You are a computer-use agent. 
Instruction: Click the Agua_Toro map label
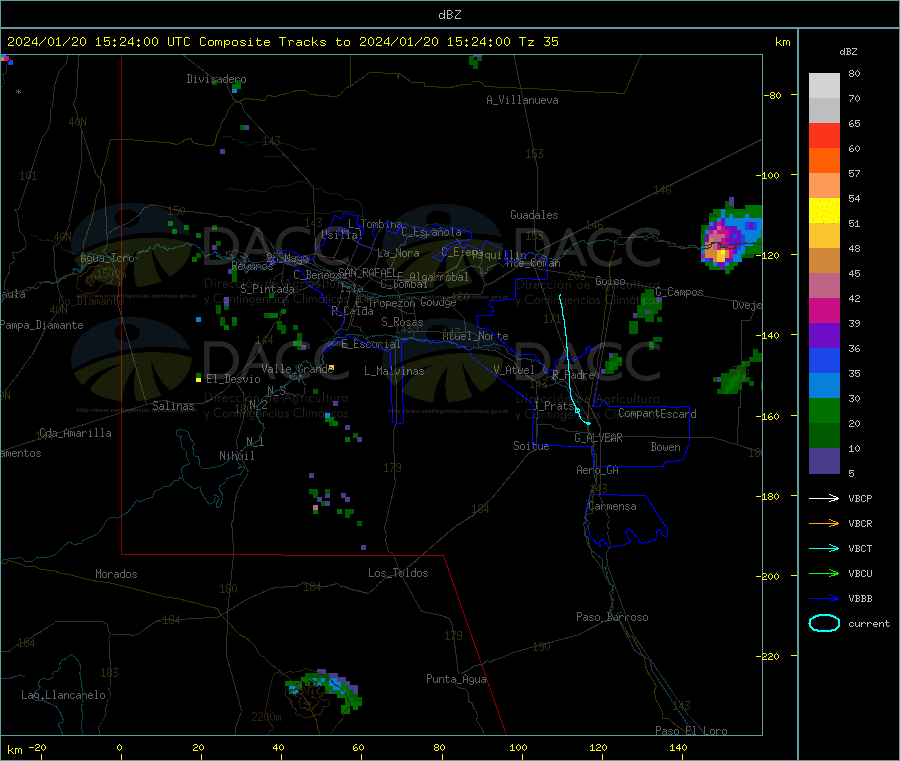pyautogui.click(x=107, y=258)
